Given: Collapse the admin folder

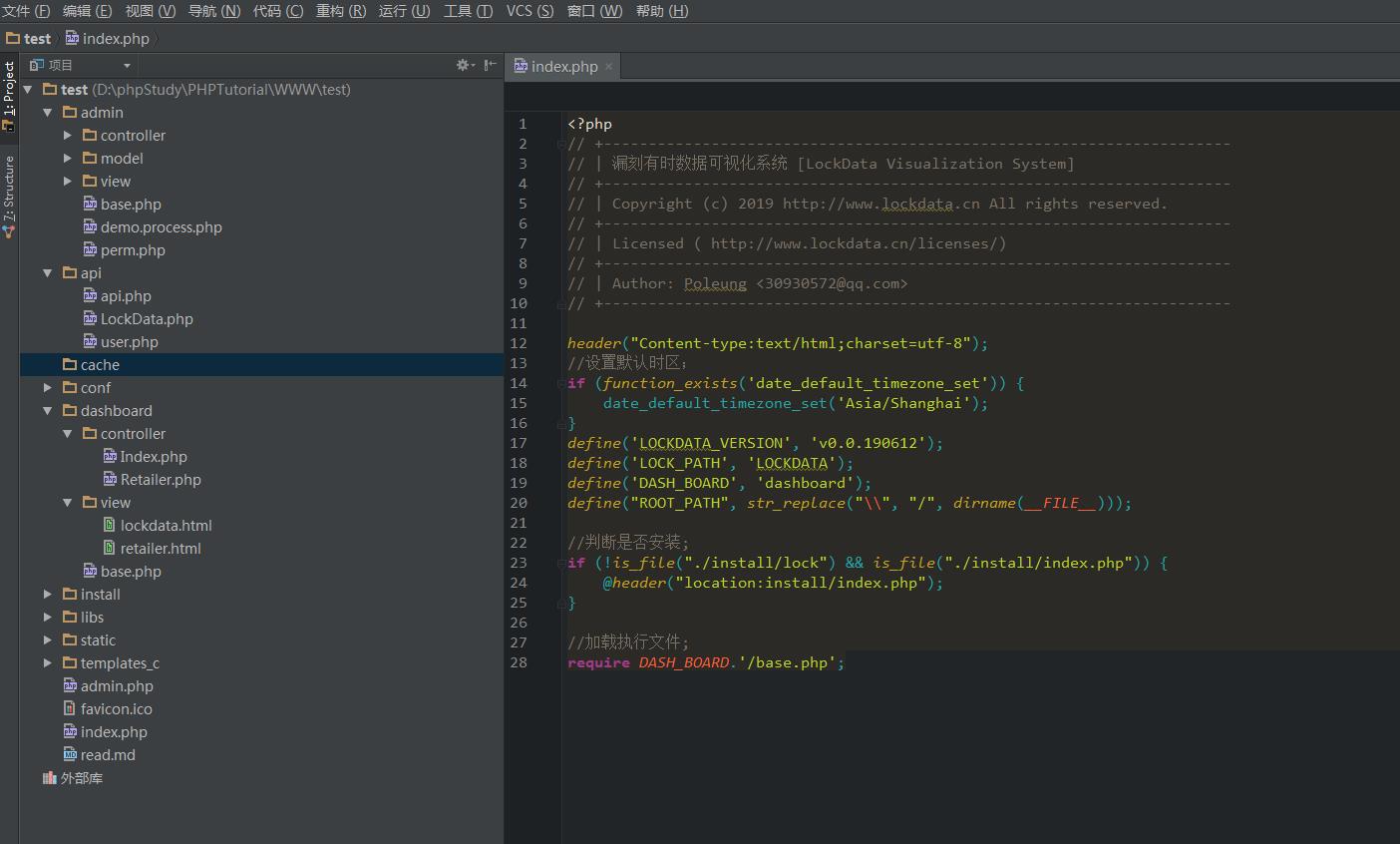Looking at the screenshot, I should [x=47, y=113].
